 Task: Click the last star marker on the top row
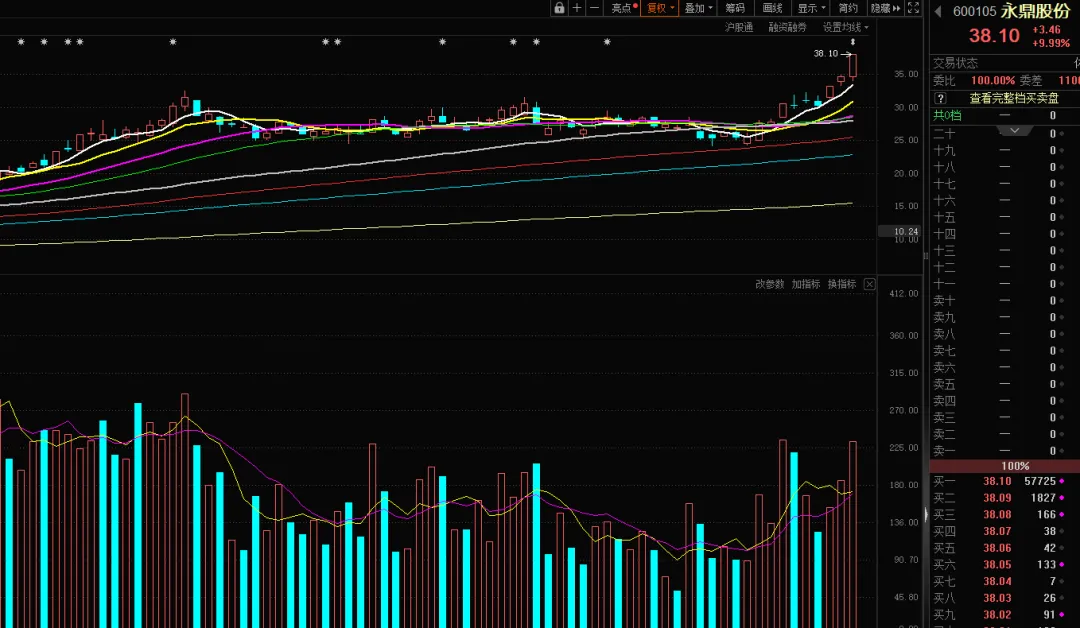[607, 42]
